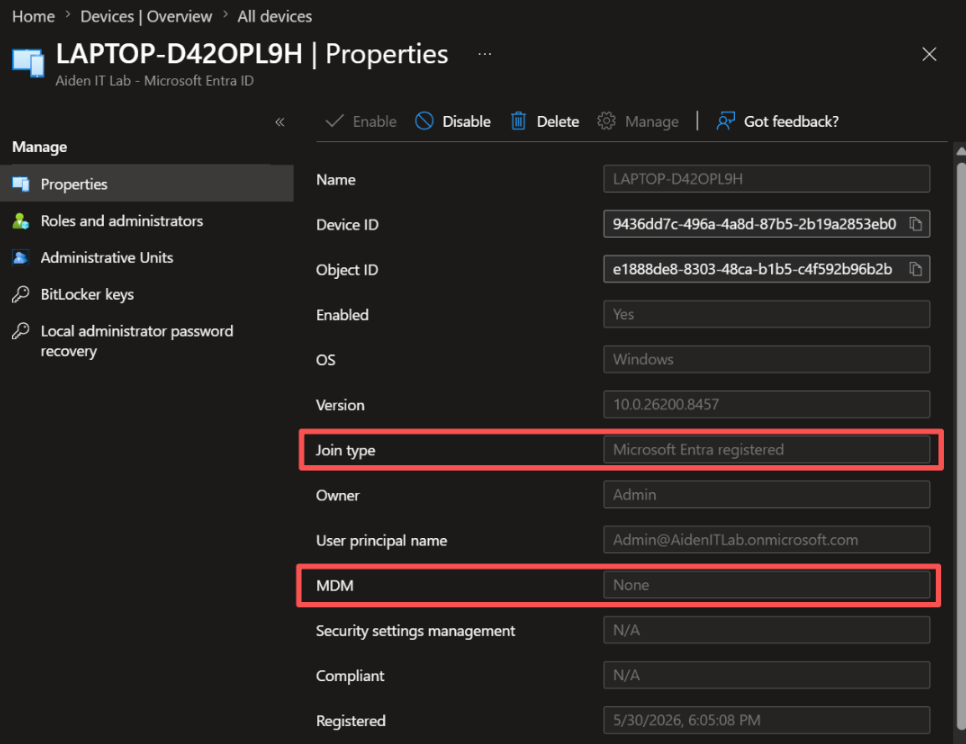
Task: Copy the Object ID to clipboard
Action: [x=915, y=269]
